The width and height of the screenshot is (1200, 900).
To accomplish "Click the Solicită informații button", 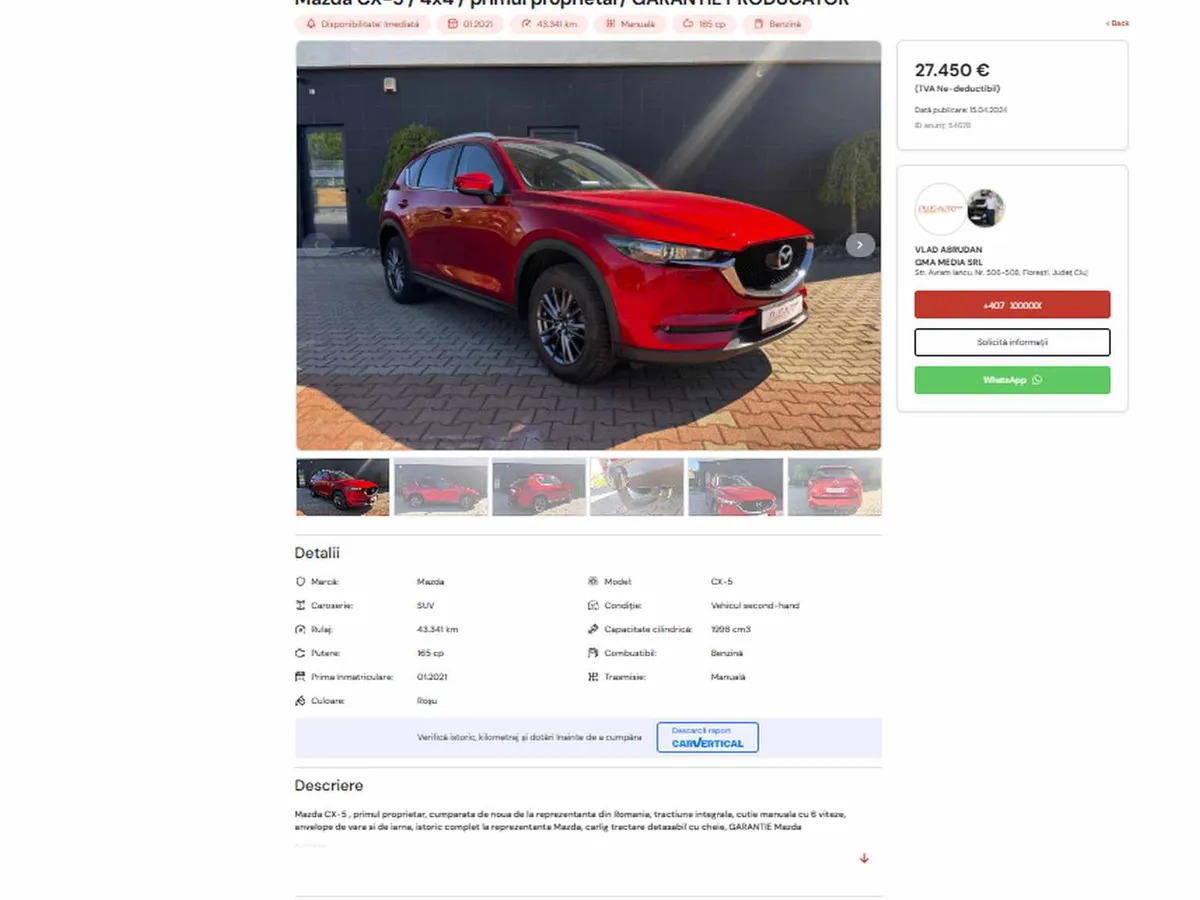I will click(1012, 342).
